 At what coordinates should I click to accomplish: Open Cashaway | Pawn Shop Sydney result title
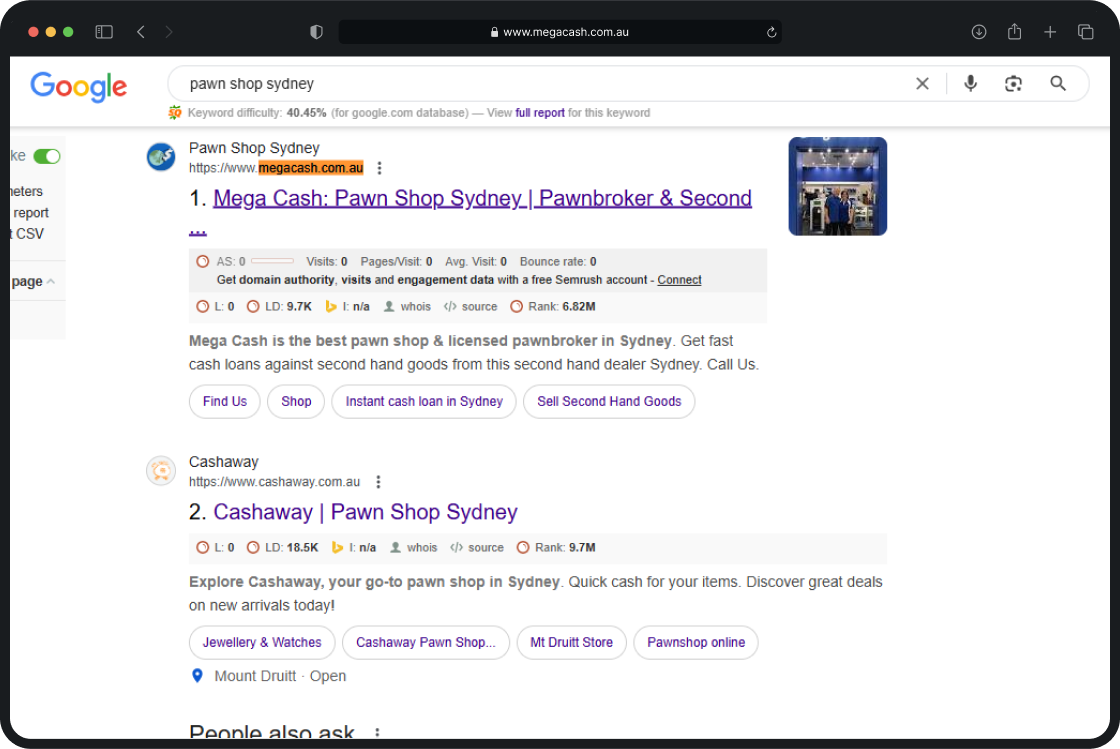coord(365,512)
